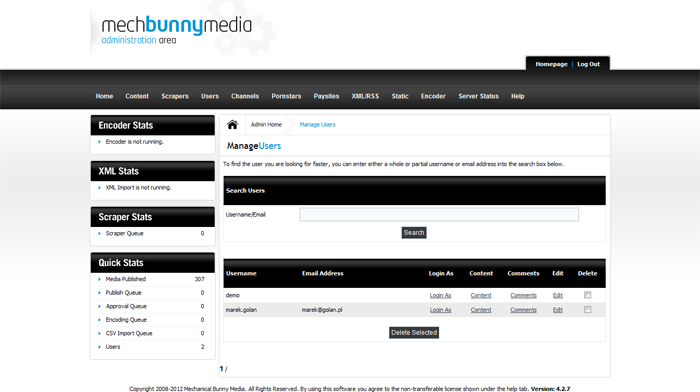Click Scraper Queue in Scraper Stats

coord(125,234)
